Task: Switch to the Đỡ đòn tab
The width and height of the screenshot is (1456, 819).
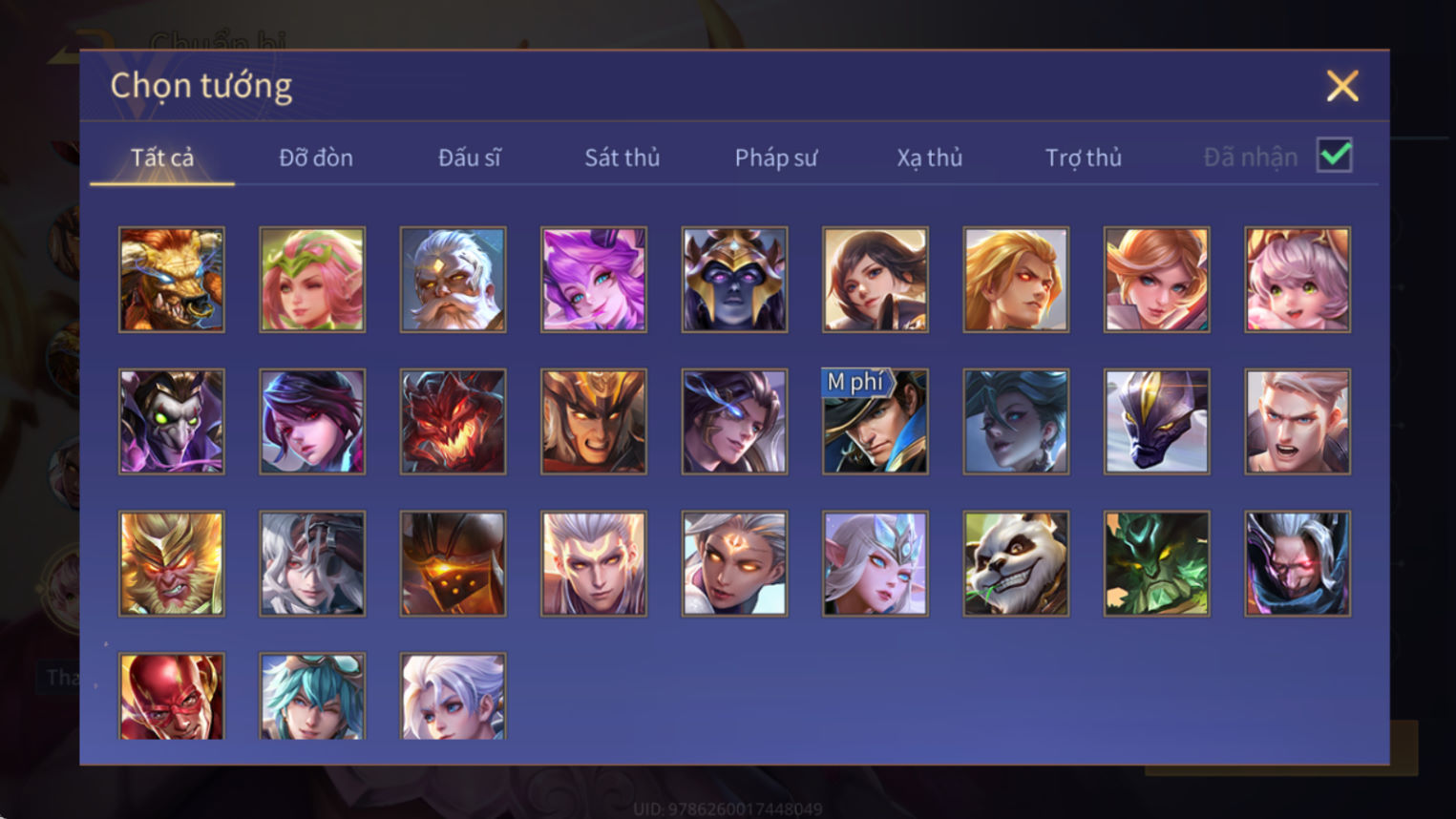Action: 316,157
